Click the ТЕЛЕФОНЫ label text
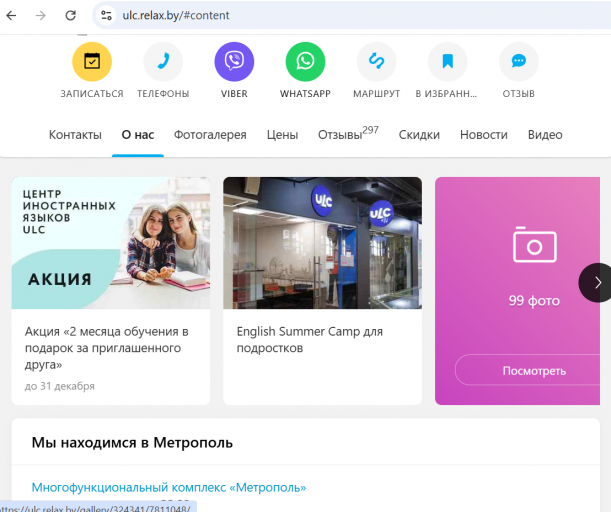 (x=163, y=94)
